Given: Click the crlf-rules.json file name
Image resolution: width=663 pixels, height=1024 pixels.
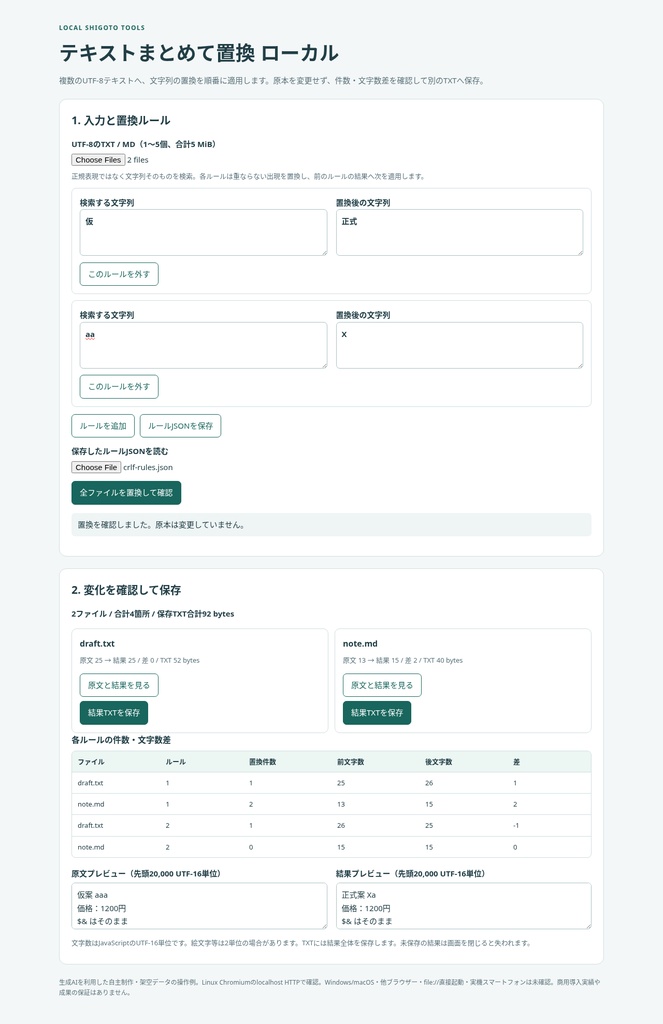Looking at the screenshot, I should click(x=148, y=468).
